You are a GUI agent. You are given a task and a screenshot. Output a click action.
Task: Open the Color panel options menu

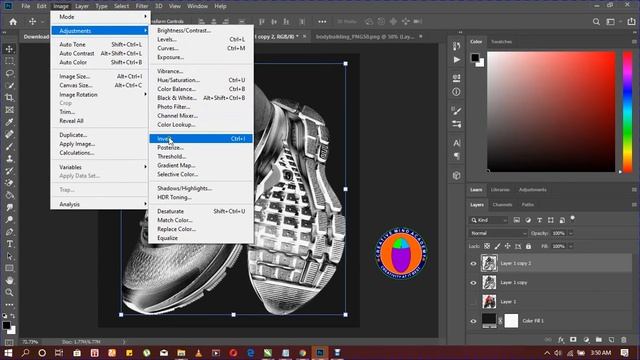(634, 42)
